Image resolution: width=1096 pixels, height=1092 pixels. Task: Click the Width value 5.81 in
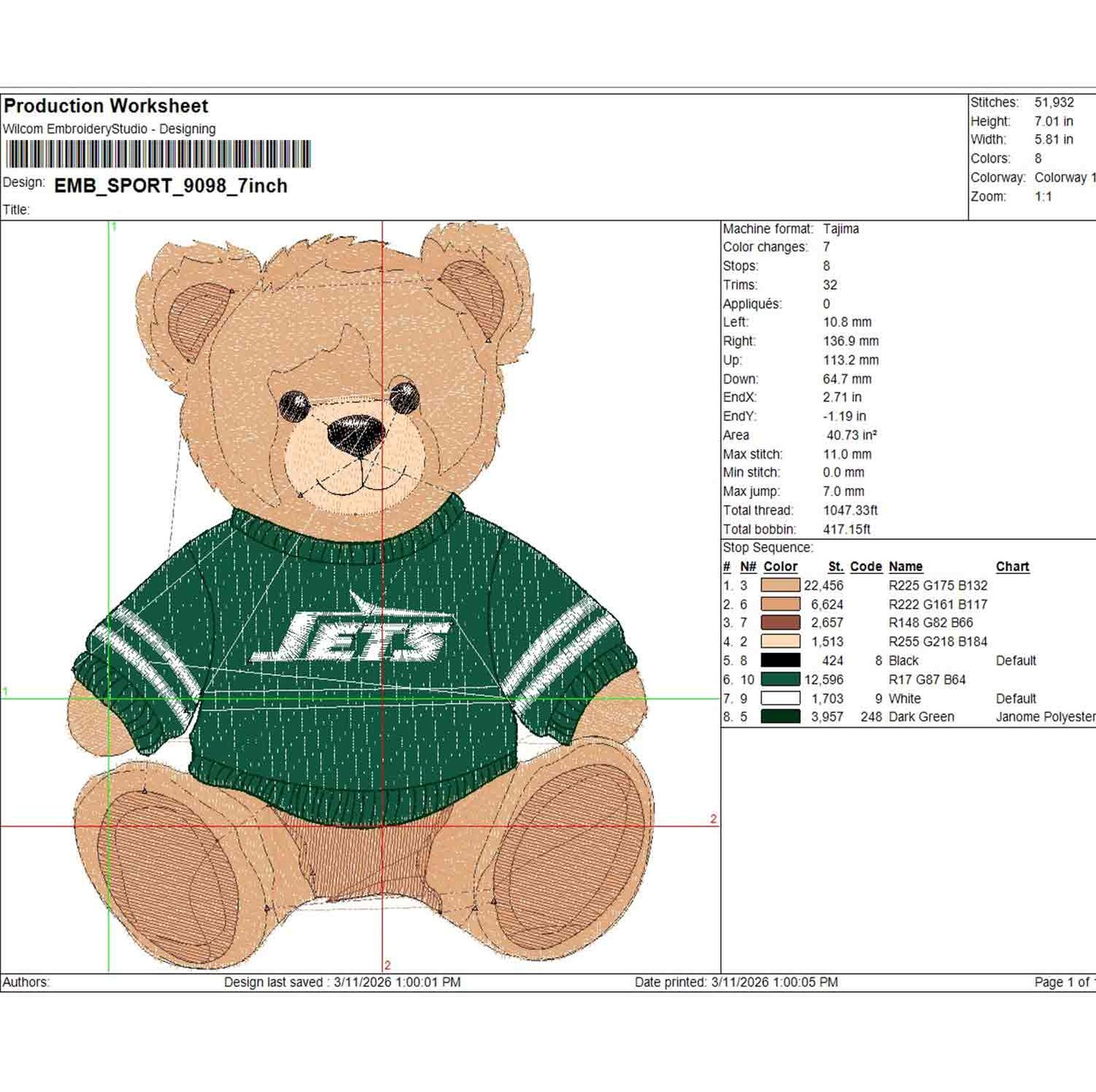coord(1054,140)
